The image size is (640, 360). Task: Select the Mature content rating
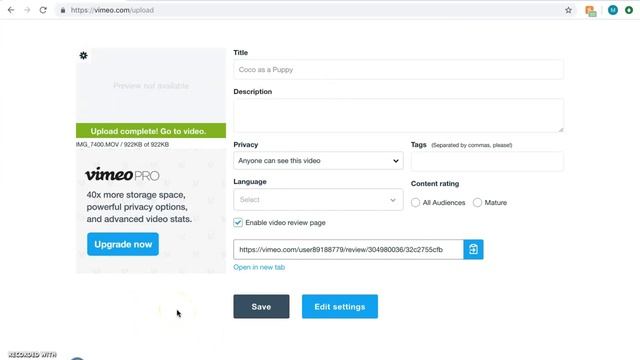point(477,202)
